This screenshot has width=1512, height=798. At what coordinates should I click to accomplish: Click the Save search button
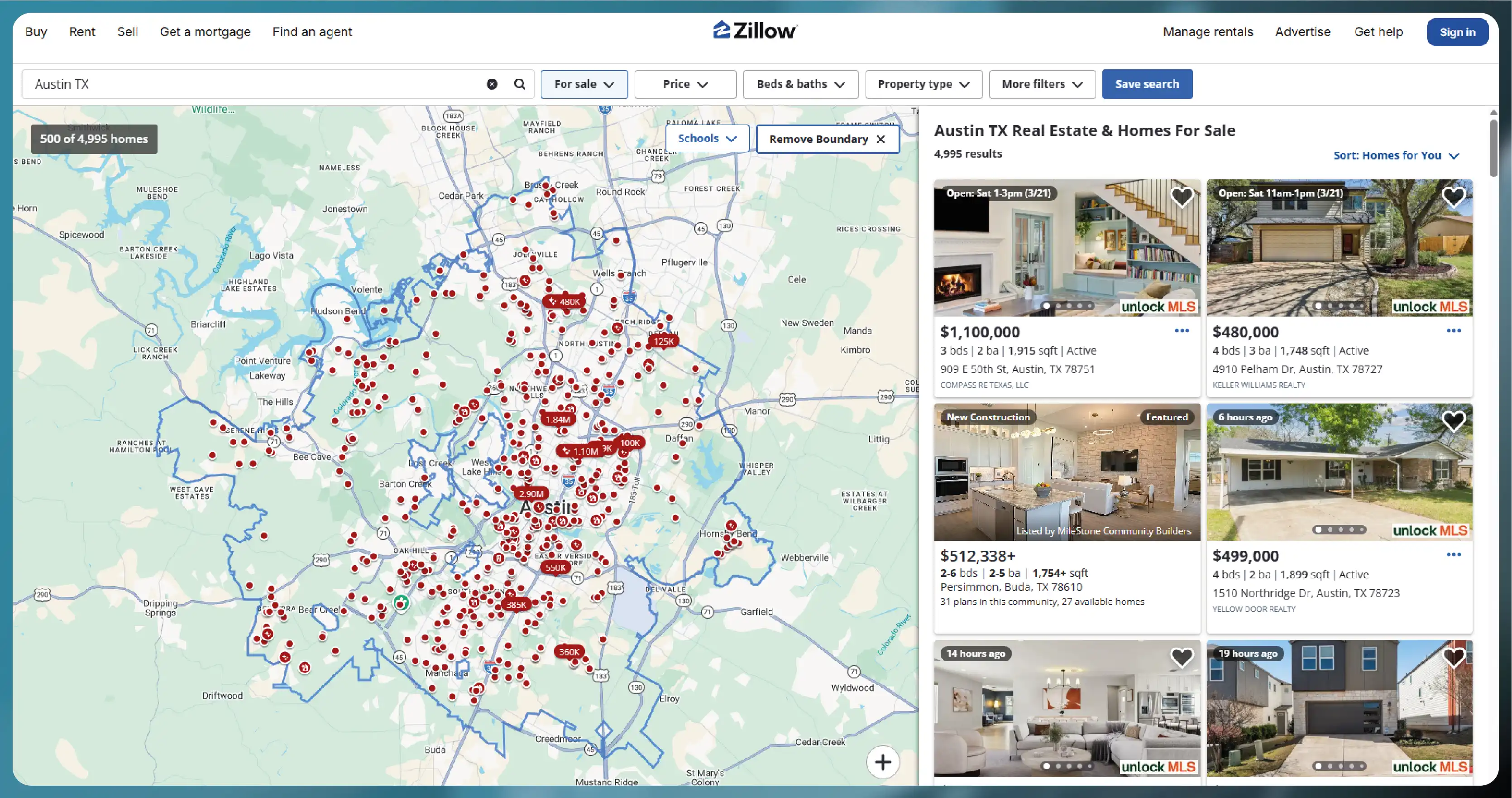(x=1147, y=84)
